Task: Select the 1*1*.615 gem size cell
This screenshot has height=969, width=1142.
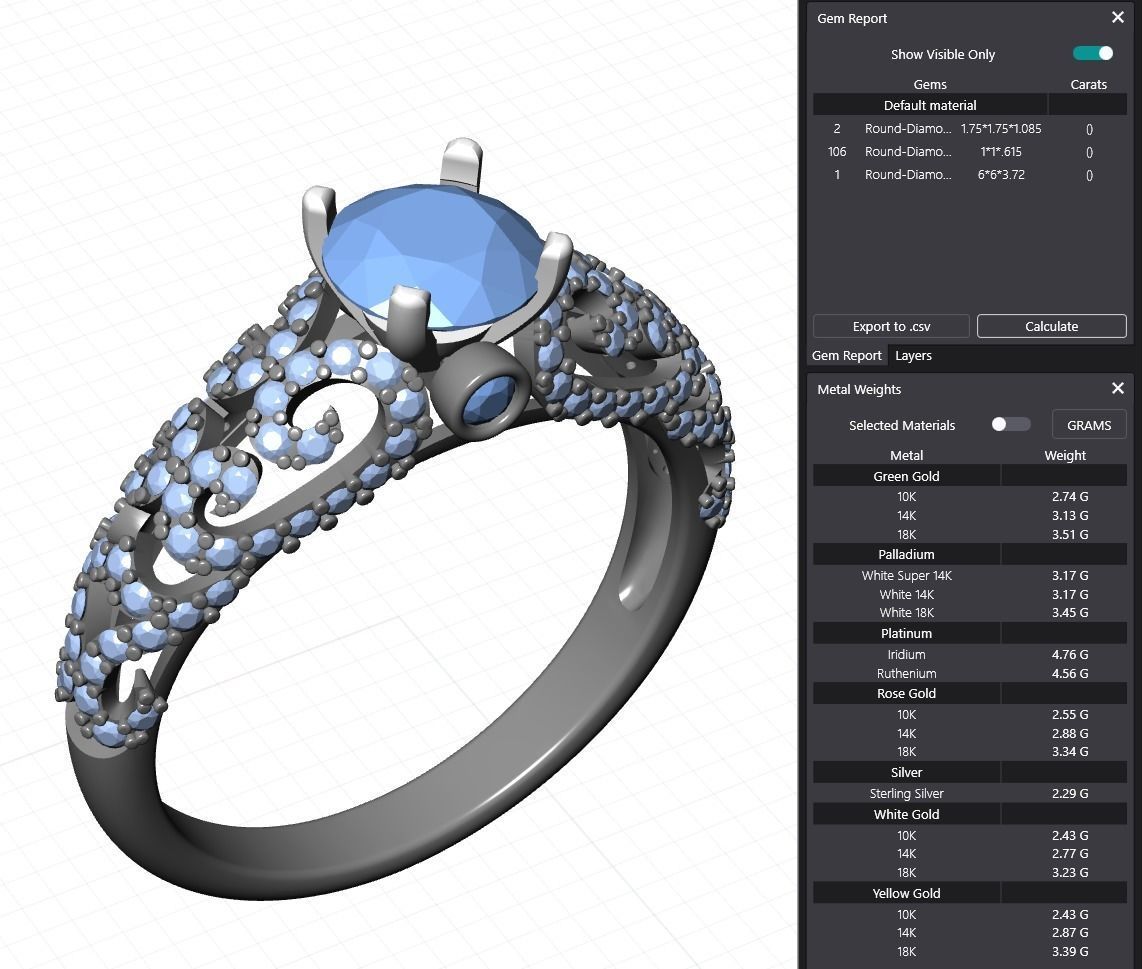Action: [1001, 152]
